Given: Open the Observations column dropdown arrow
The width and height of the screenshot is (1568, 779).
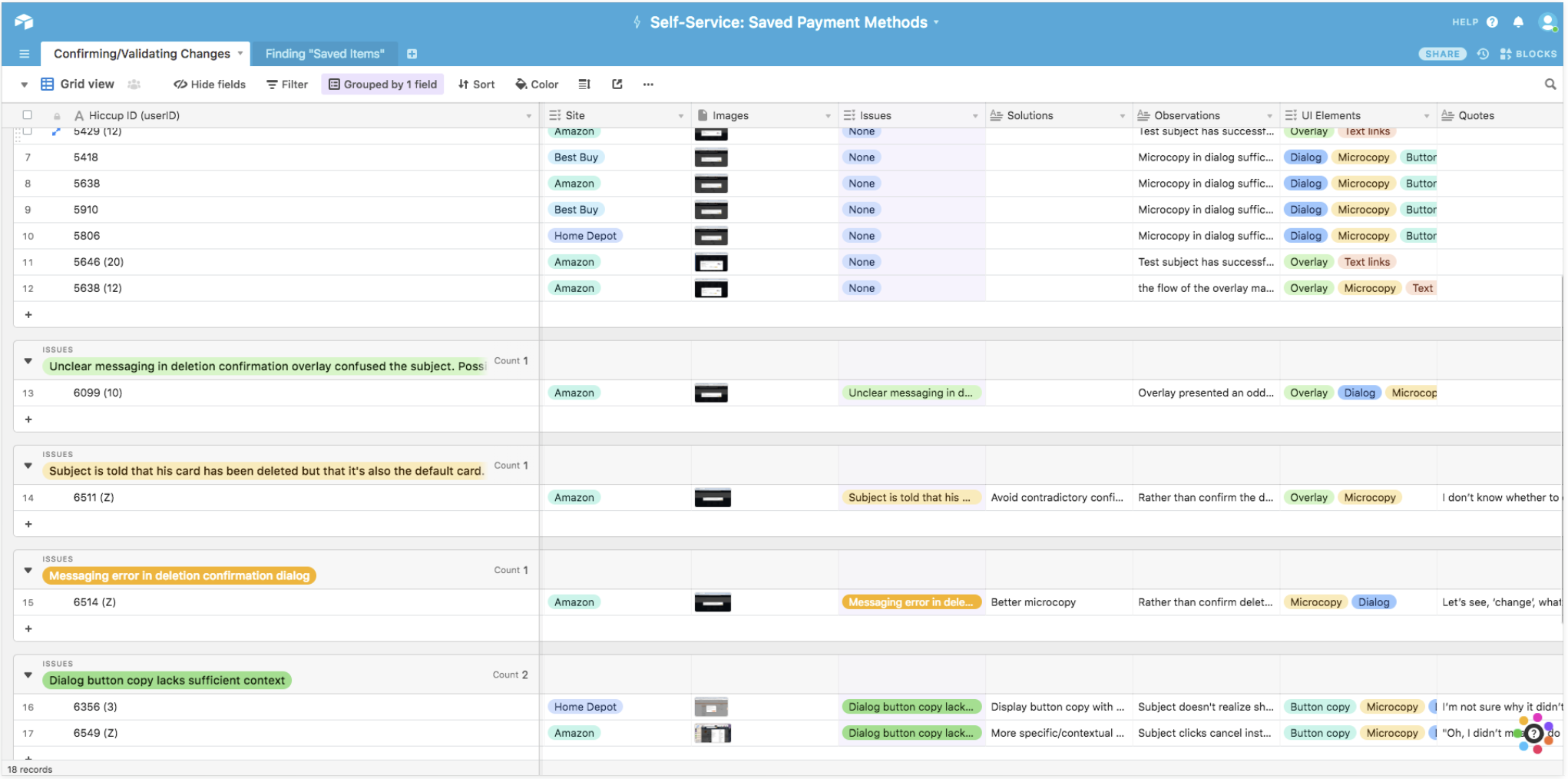Looking at the screenshot, I should click(1269, 116).
